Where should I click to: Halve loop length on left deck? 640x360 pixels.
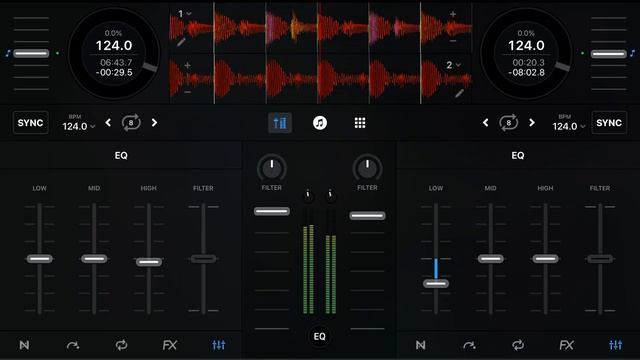pyautogui.click(x=108, y=122)
